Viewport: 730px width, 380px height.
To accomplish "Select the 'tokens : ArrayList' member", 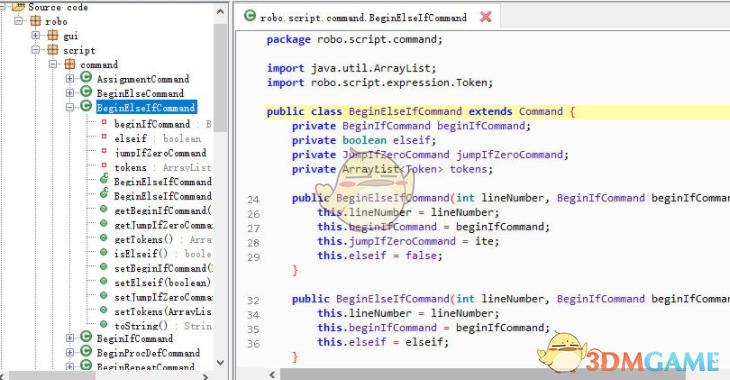I will coord(162,167).
